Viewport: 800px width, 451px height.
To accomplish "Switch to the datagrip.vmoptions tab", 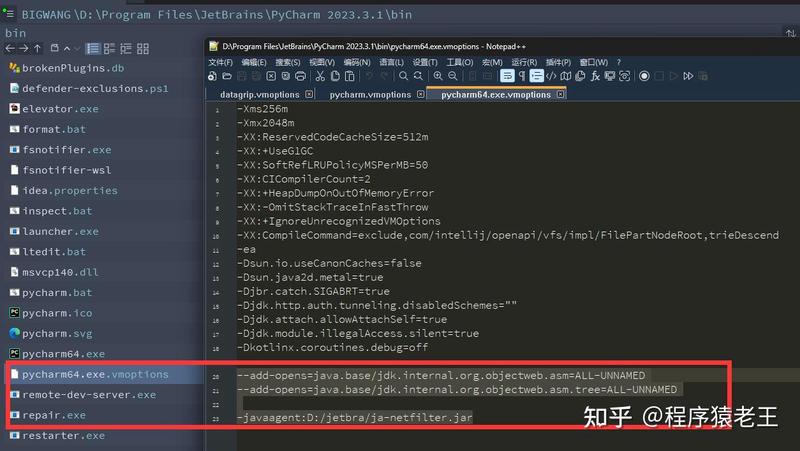I will 260,95.
